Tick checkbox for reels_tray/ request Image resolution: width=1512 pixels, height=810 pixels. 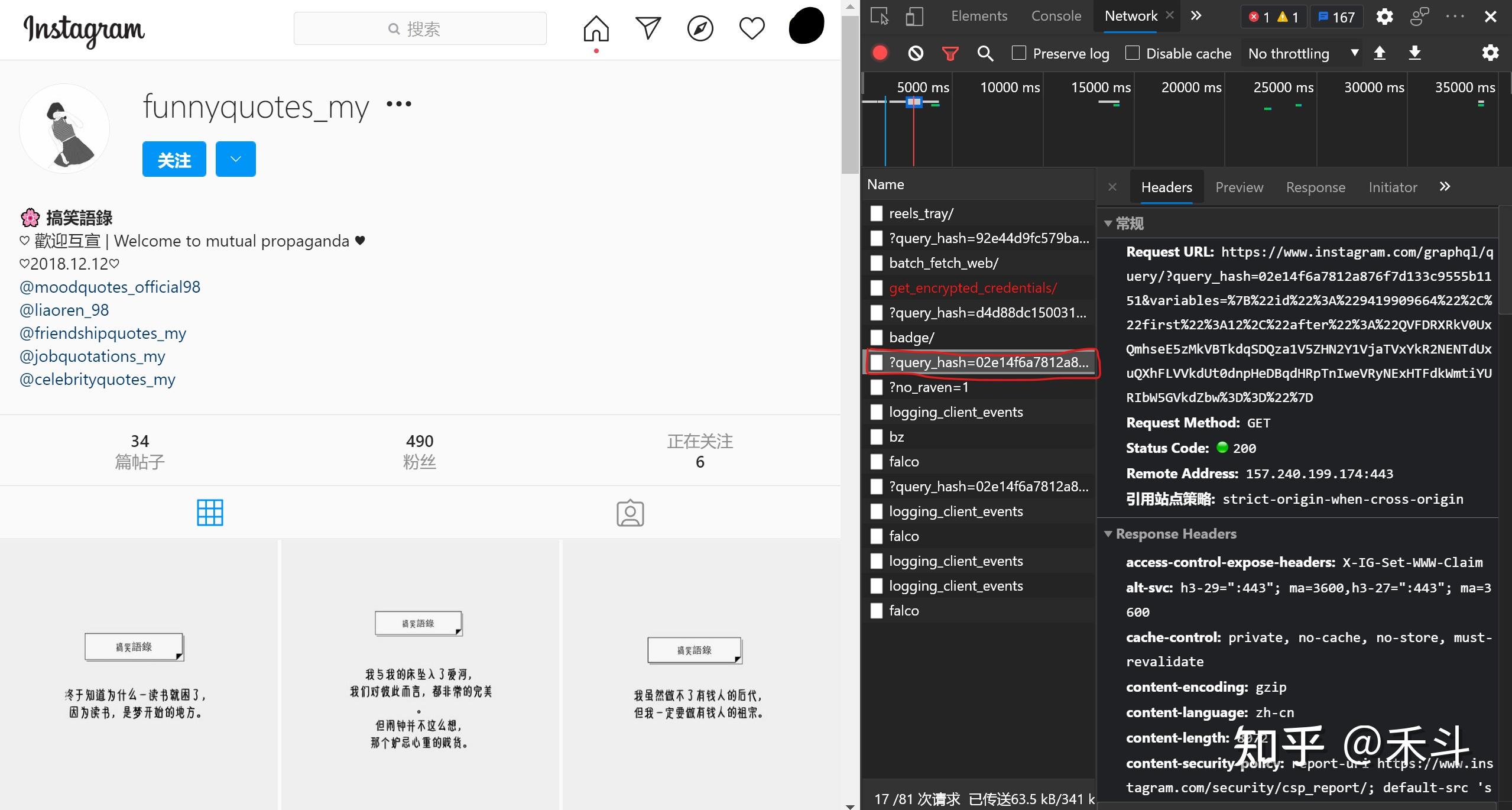pos(877,213)
